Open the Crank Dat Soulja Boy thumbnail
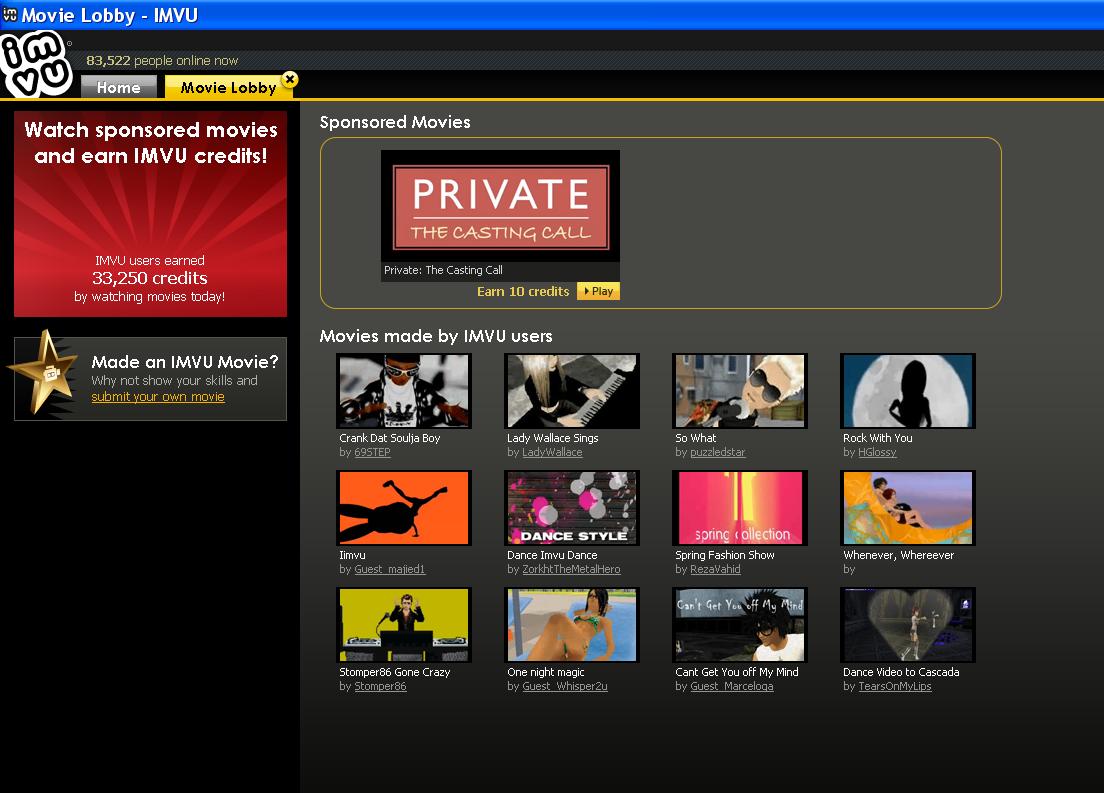The image size is (1104, 793). 403,391
